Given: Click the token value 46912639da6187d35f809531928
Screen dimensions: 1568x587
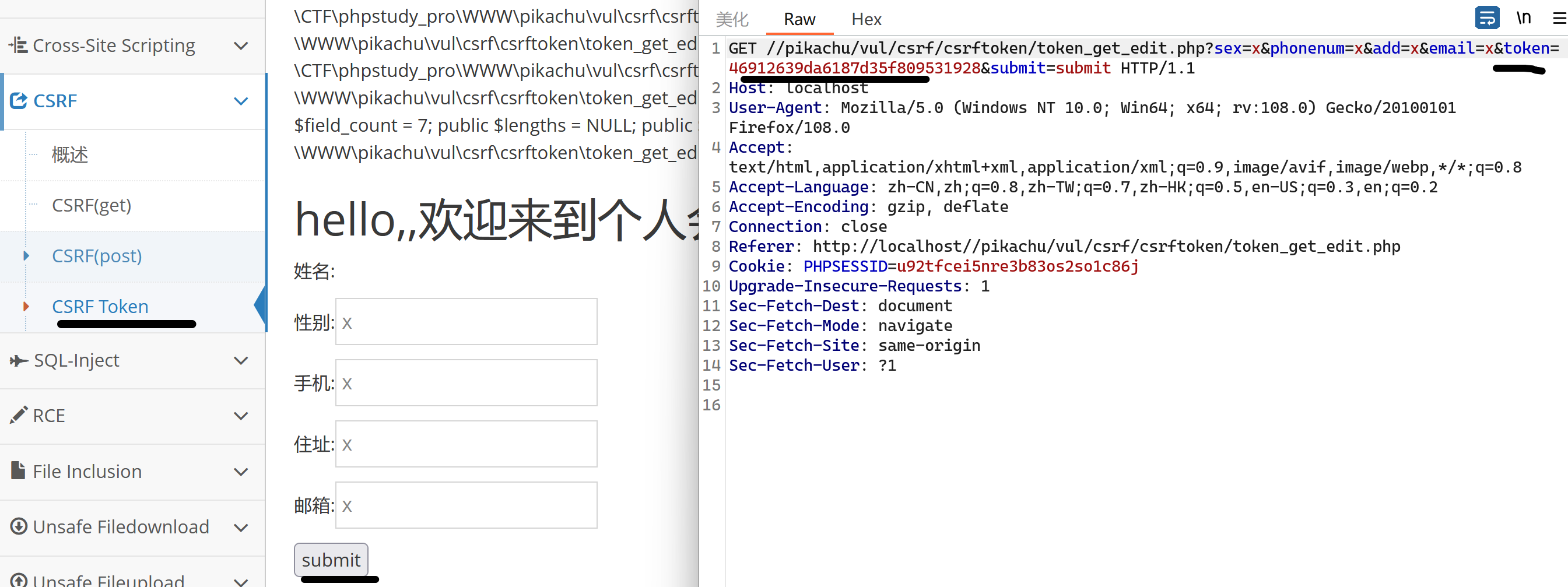Looking at the screenshot, I should pyautogui.click(x=855, y=68).
